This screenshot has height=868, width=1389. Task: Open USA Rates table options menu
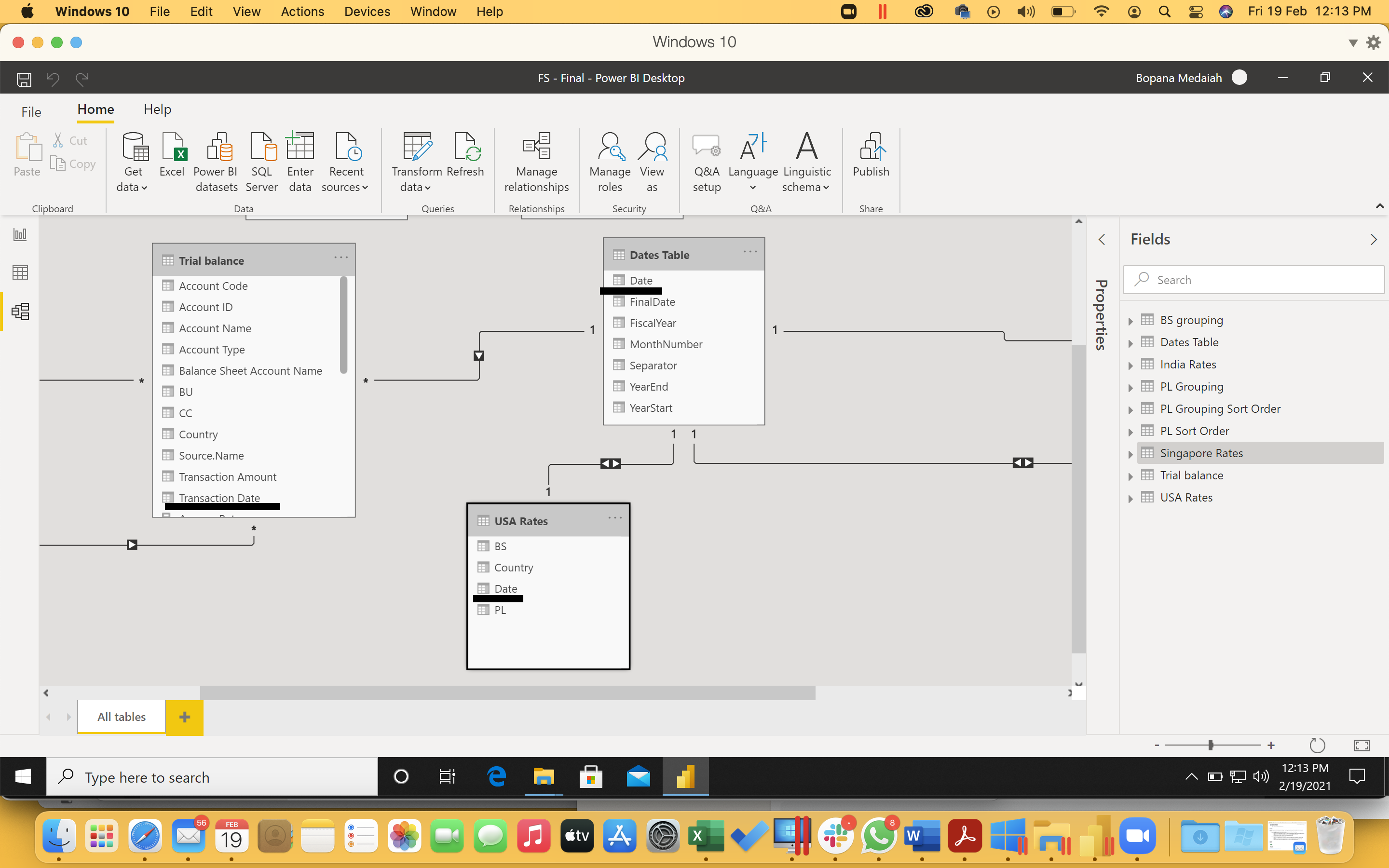coord(615,518)
